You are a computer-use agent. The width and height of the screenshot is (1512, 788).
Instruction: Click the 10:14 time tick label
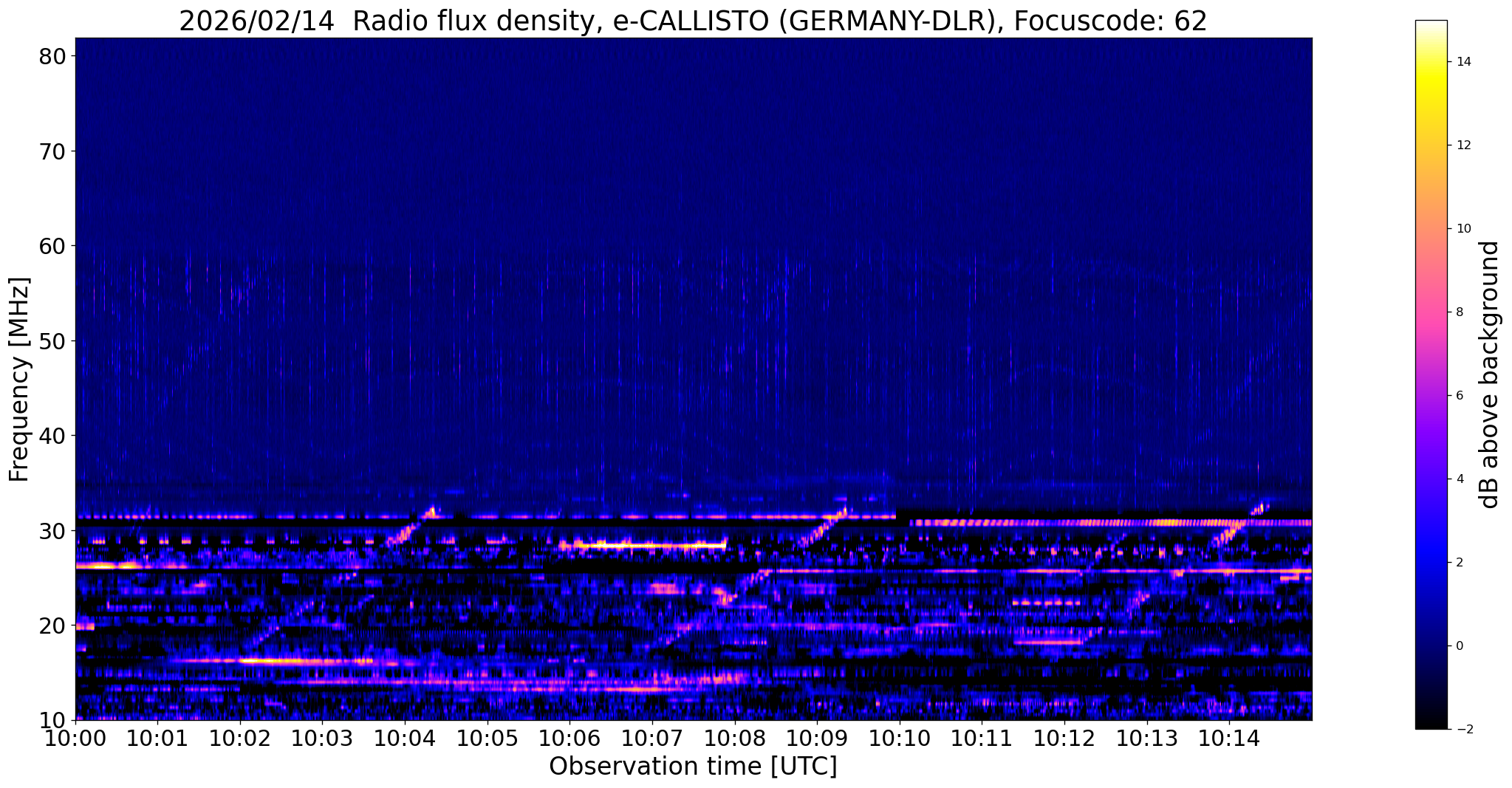coord(1229,739)
